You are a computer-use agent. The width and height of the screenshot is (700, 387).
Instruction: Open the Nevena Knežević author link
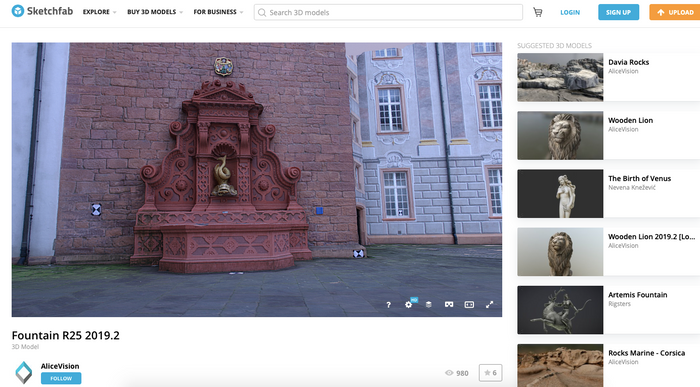tap(632, 187)
